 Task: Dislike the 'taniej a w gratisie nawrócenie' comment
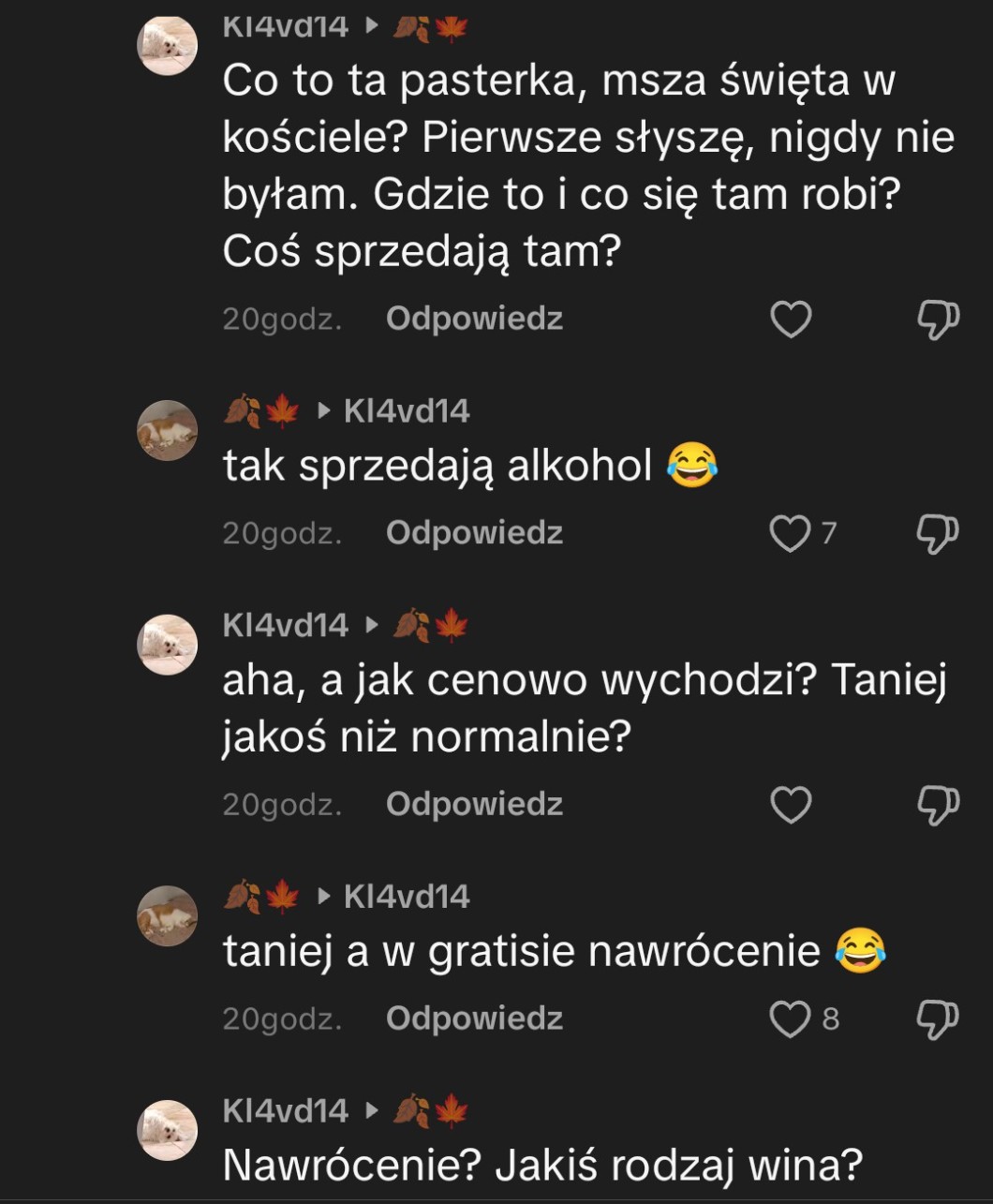(937, 1018)
